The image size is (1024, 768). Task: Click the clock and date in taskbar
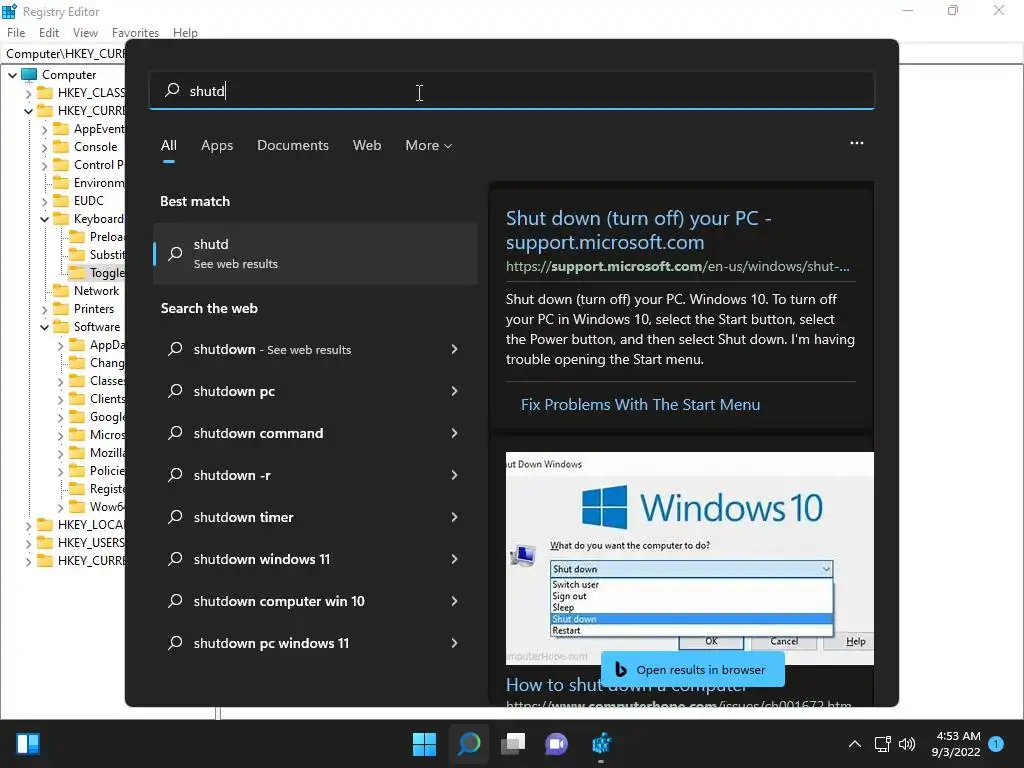(x=956, y=744)
